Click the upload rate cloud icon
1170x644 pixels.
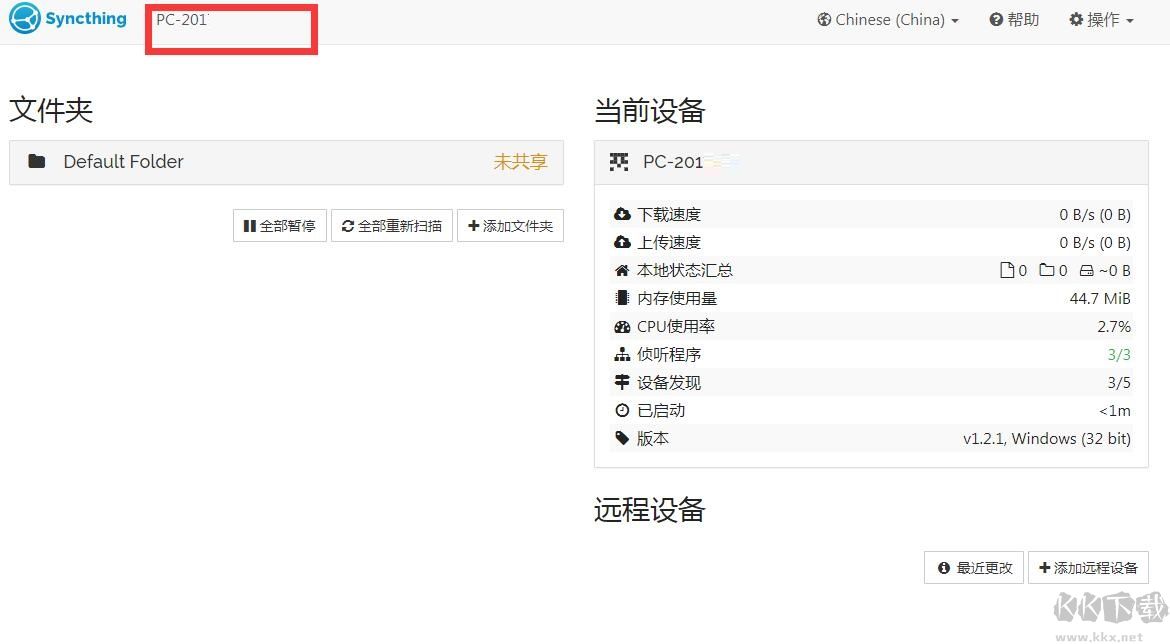(624, 242)
